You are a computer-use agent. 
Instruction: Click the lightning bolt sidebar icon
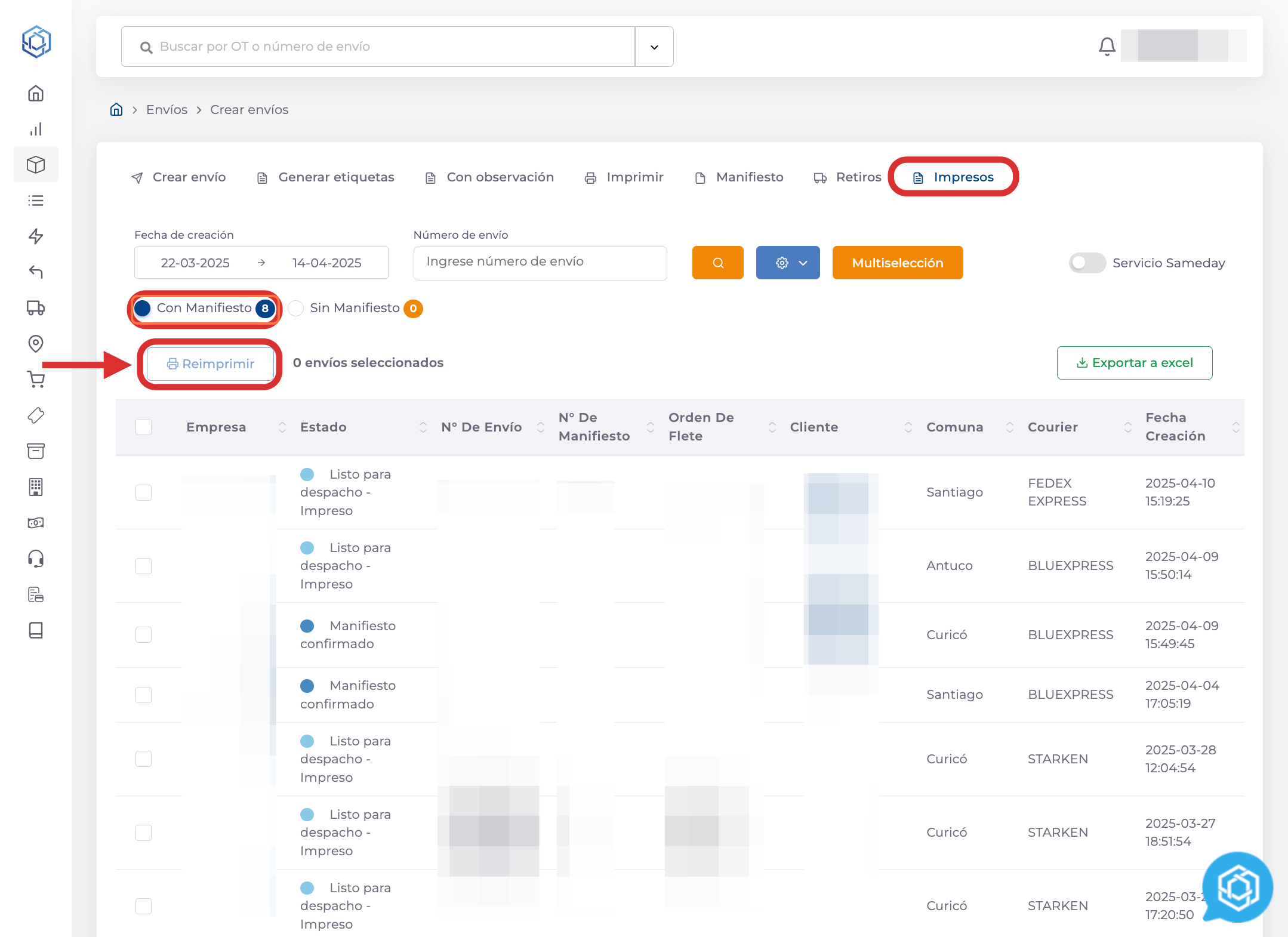[x=36, y=236]
